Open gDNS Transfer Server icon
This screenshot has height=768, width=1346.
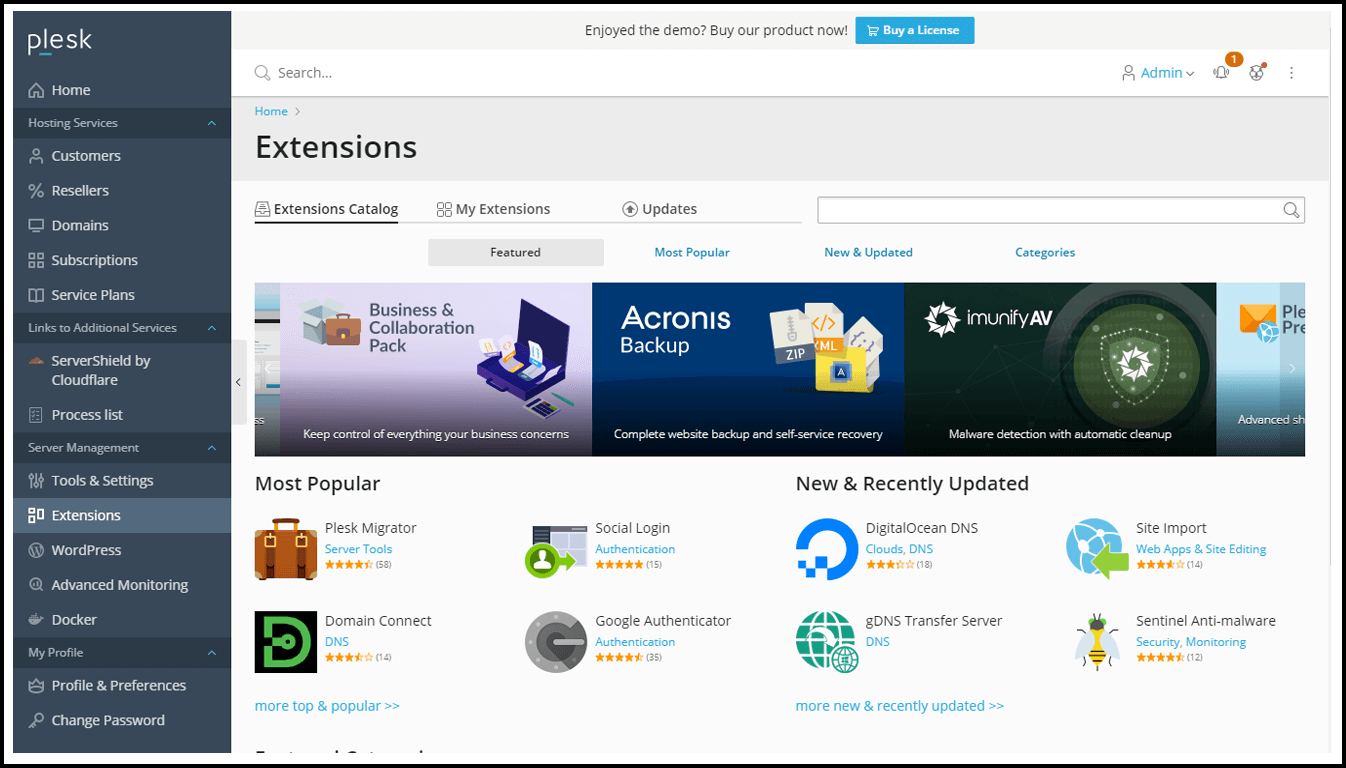click(827, 642)
